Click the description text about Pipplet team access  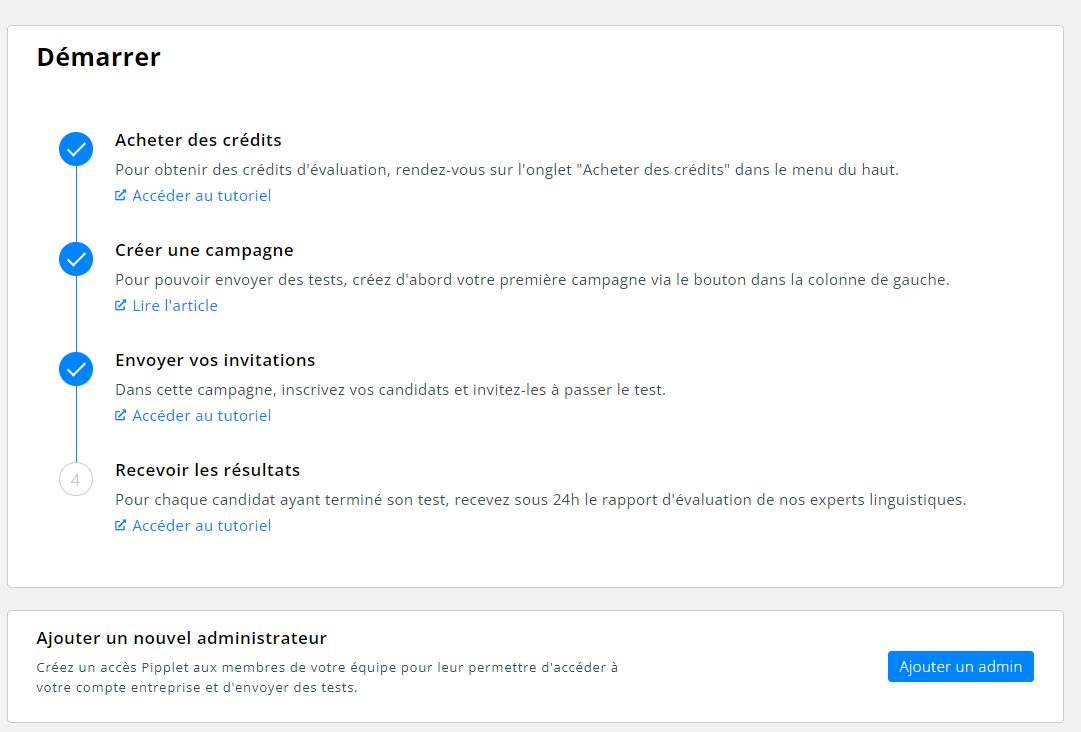pos(327,677)
